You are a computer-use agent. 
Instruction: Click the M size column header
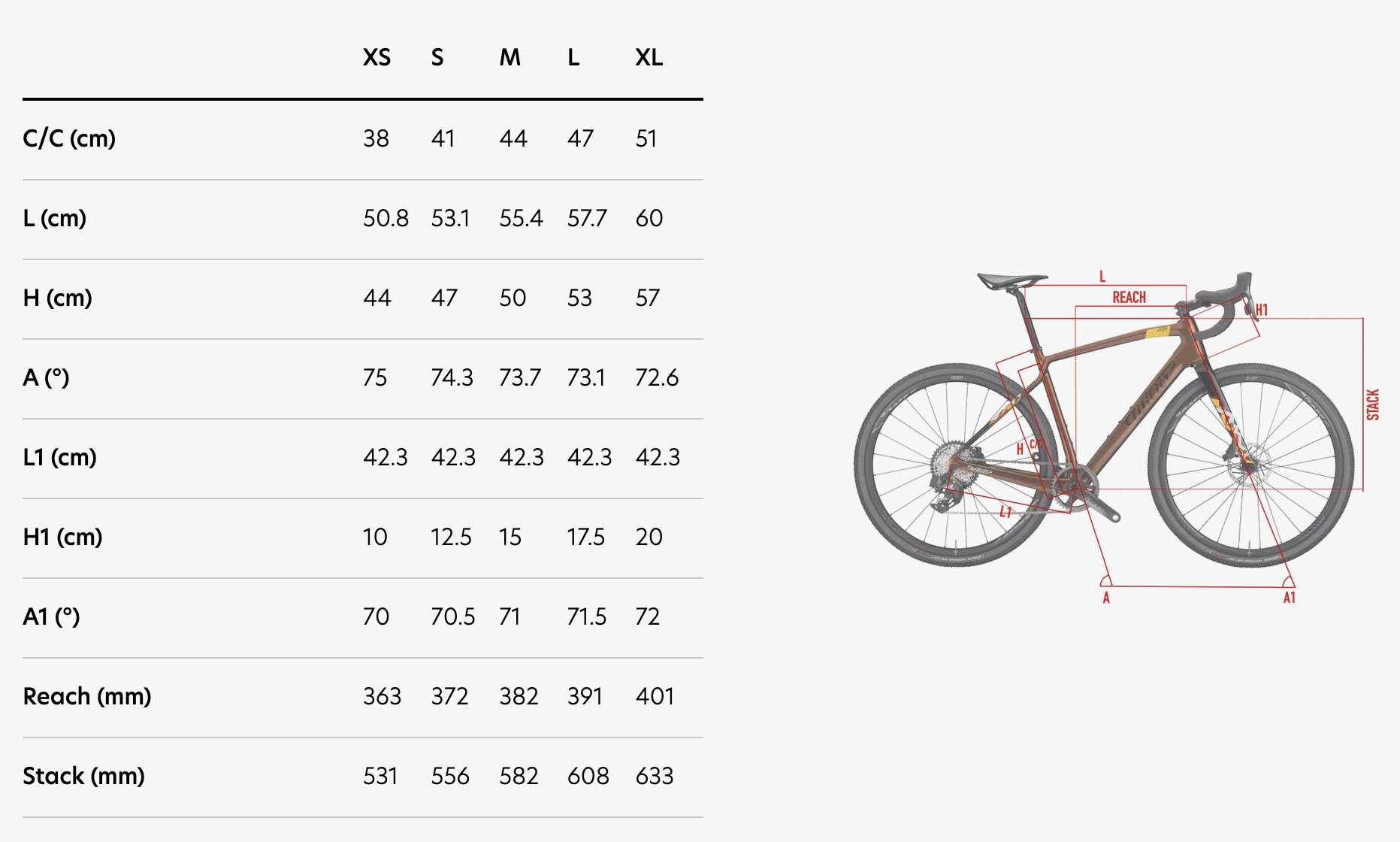510,58
